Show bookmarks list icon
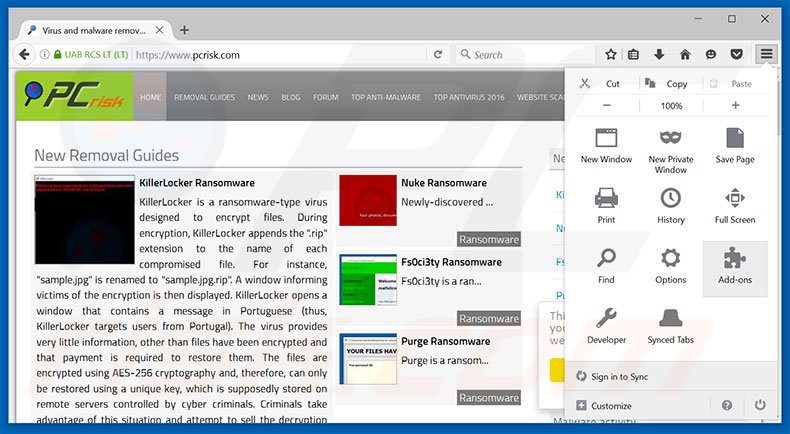This screenshot has height=434, width=790. pos(633,54)
